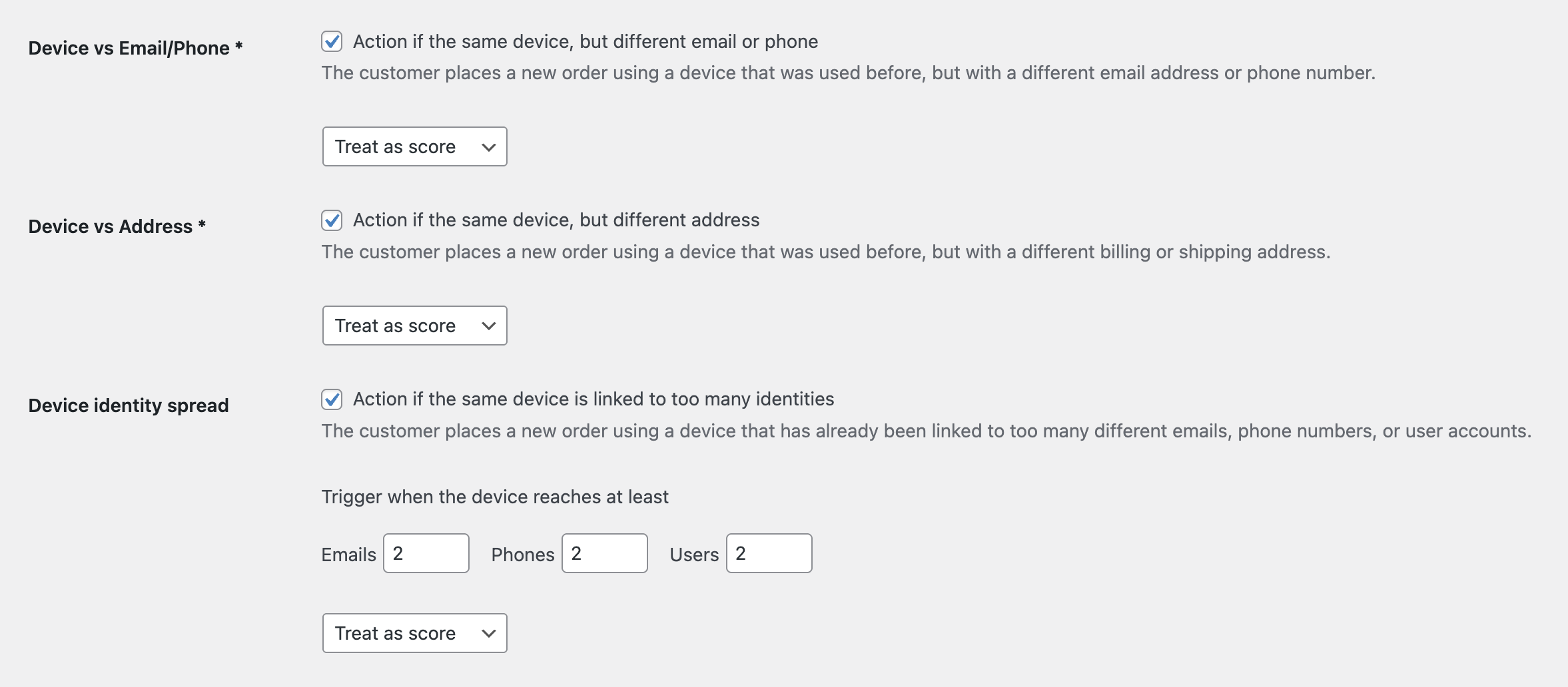Click the Device vs Email/Phone heading
Screen dimensions: 1568x687
(x=135, y=48)
